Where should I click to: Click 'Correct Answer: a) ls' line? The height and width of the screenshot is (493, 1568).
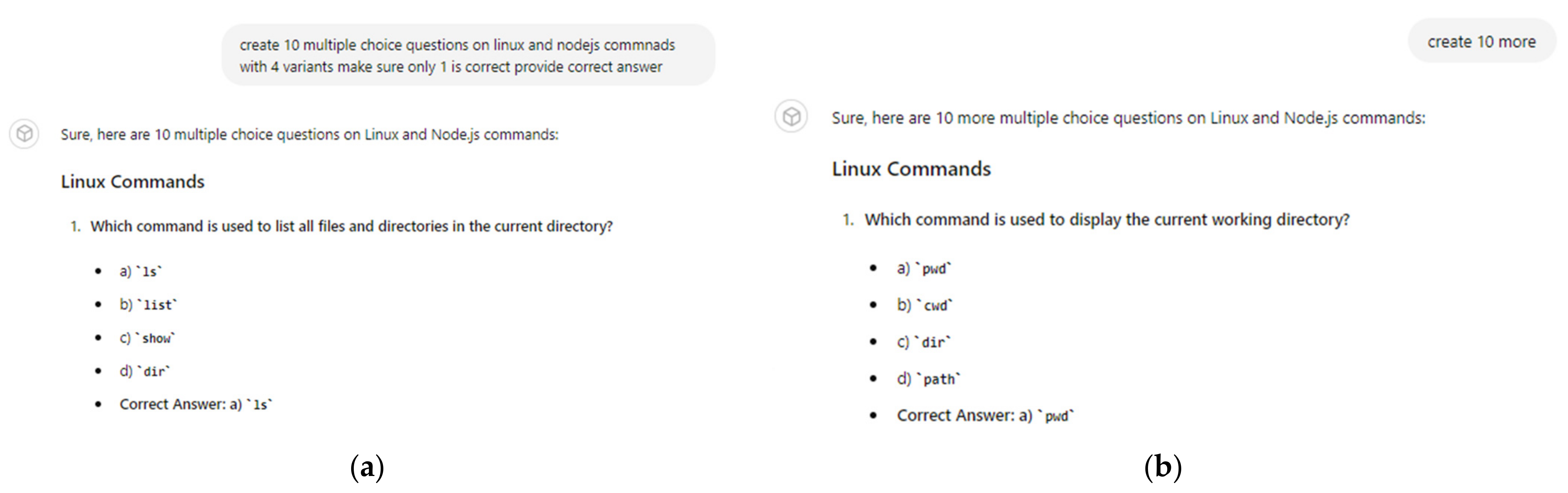point(196,405)
